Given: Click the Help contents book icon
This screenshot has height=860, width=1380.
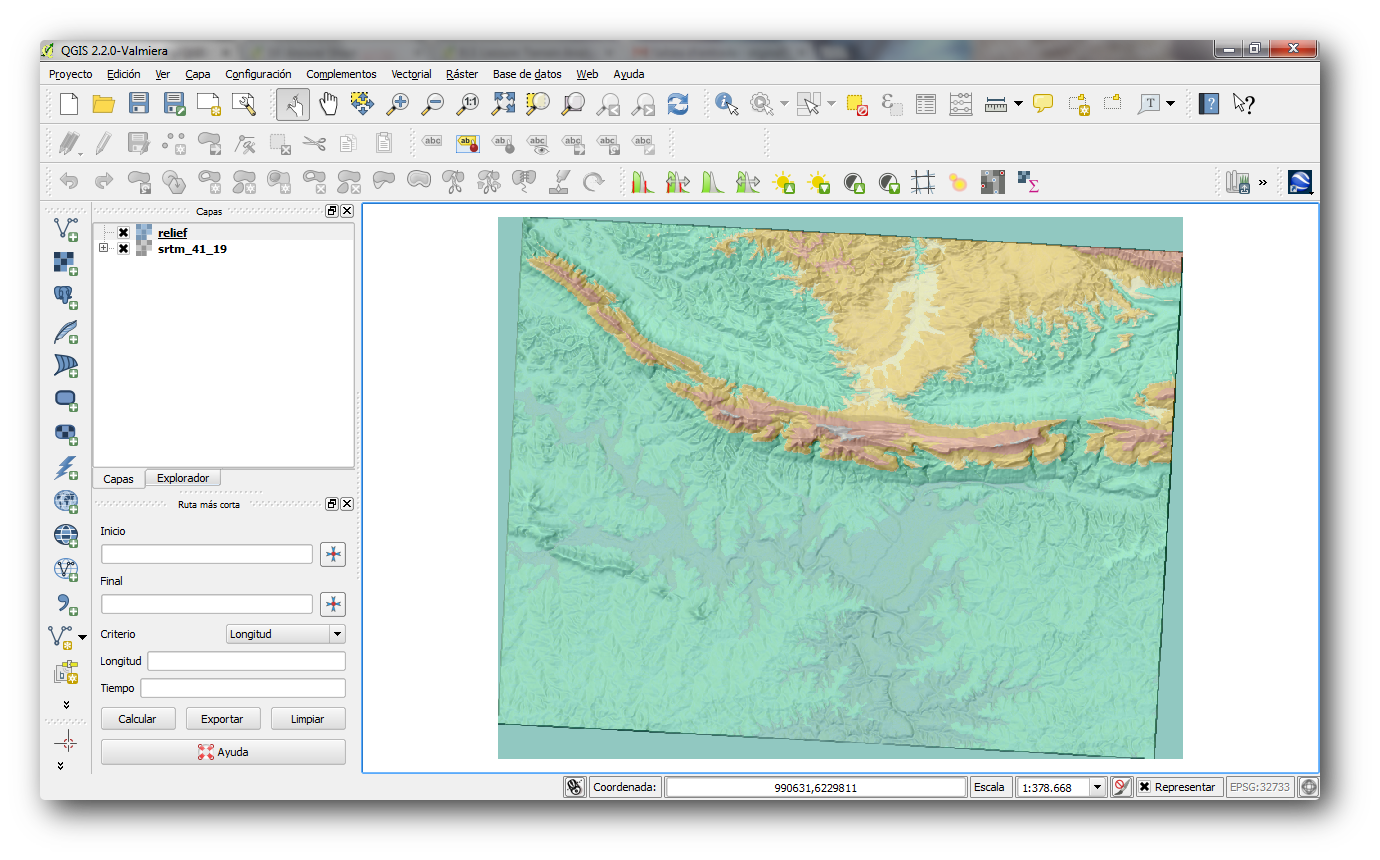Looking at the screenshot, I should (x=1209, y=103).
